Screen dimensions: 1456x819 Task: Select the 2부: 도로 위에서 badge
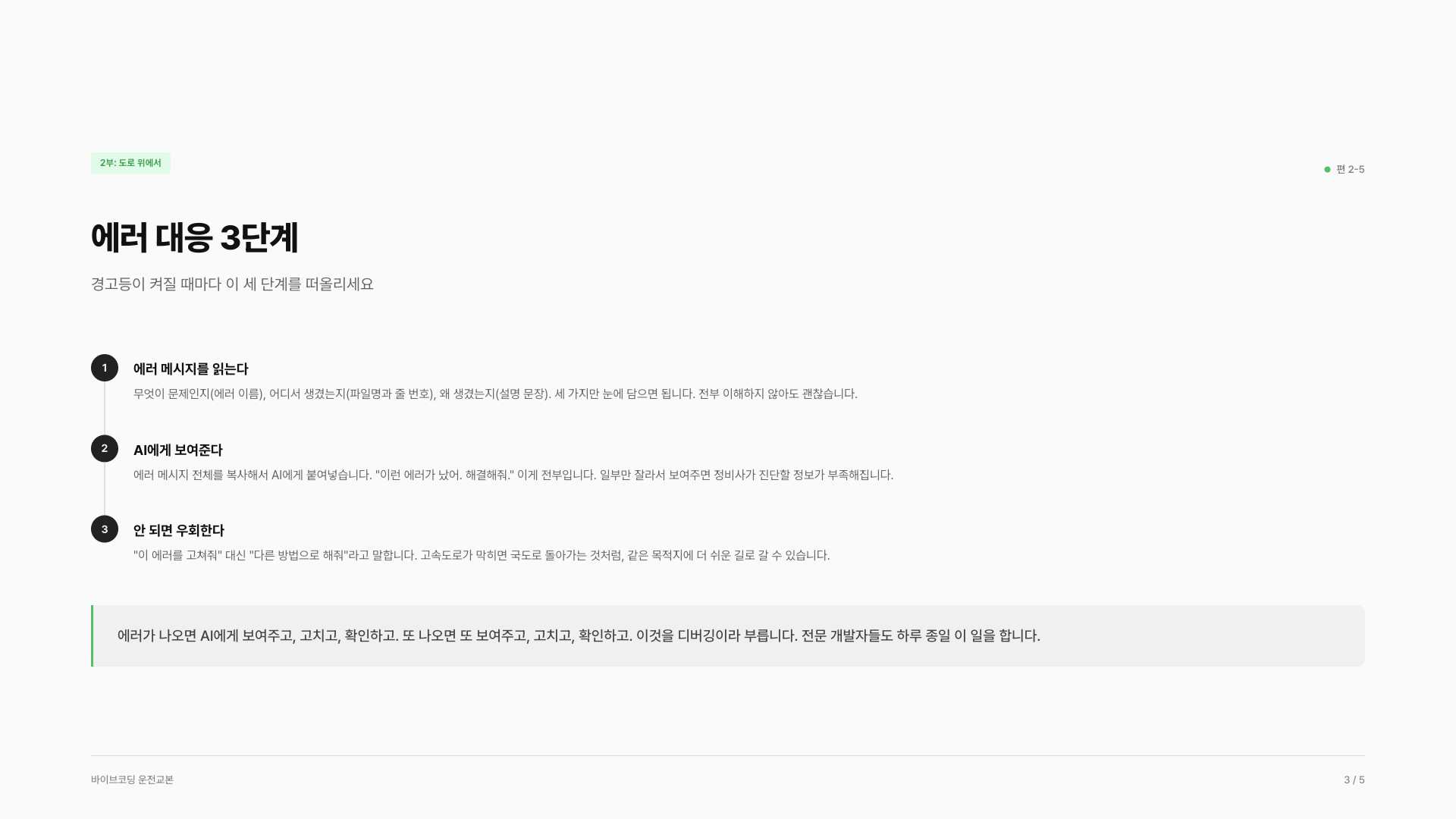point(130,163)
